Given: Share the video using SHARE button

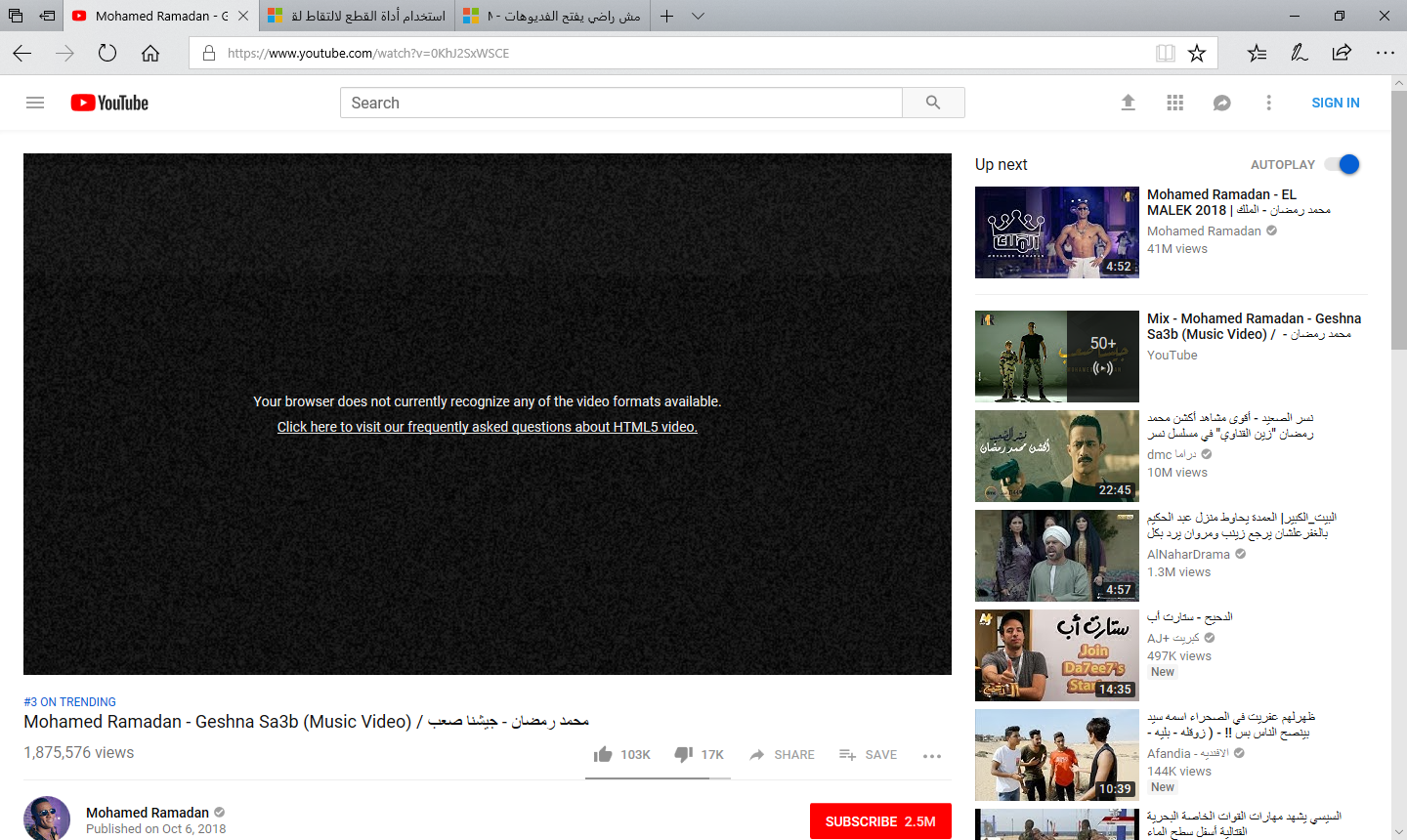Looking at the screenshot, I should [782, 755].
